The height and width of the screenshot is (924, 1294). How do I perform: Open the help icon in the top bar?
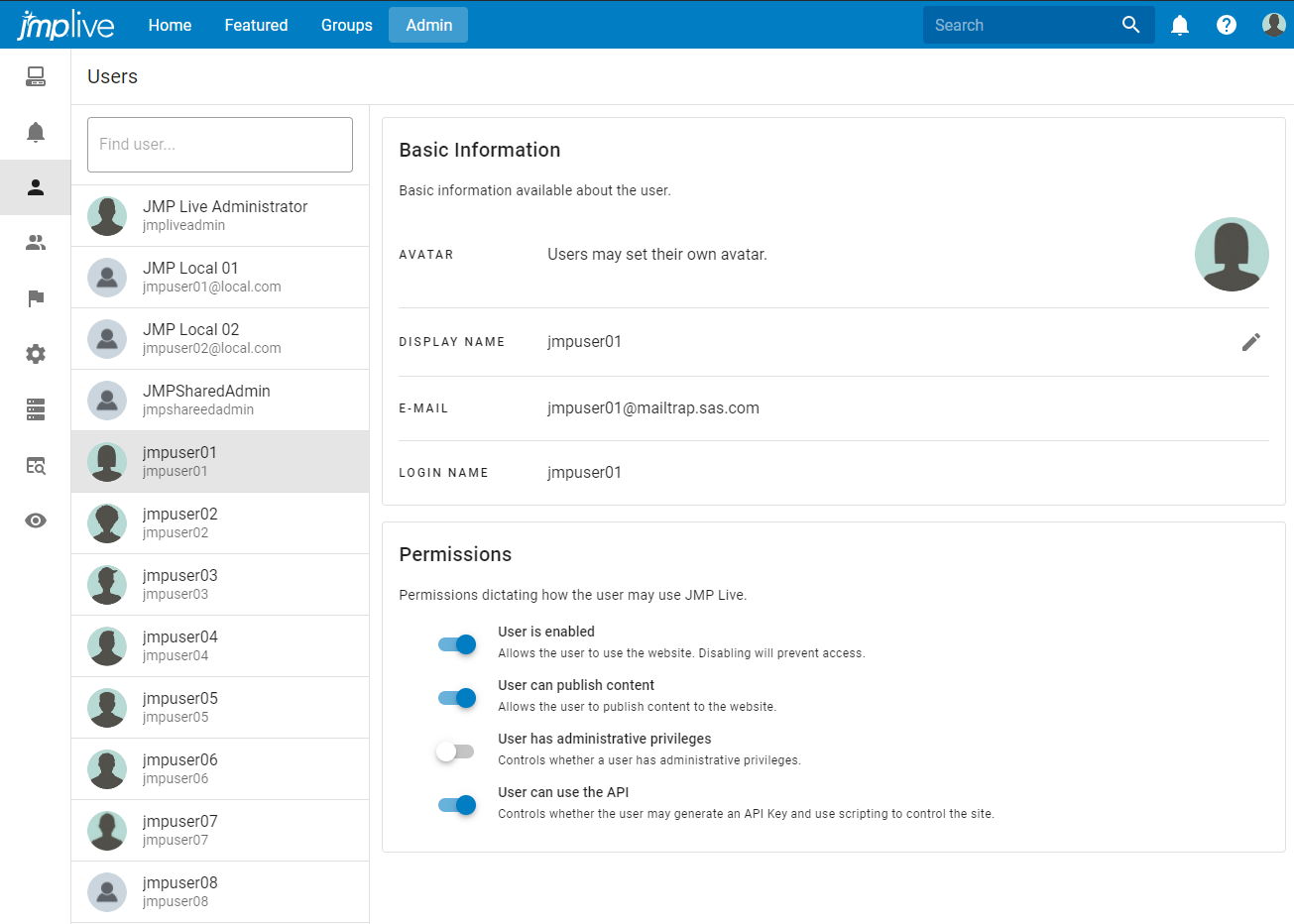click(1227, 25)
